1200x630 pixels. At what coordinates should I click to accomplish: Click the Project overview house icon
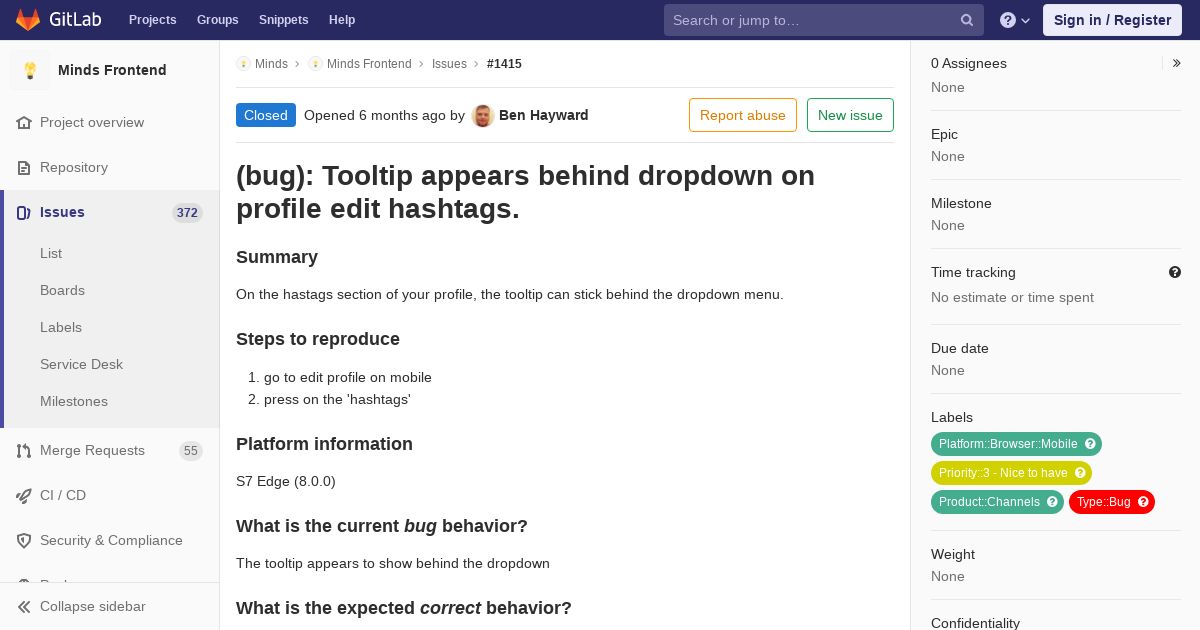24,122
